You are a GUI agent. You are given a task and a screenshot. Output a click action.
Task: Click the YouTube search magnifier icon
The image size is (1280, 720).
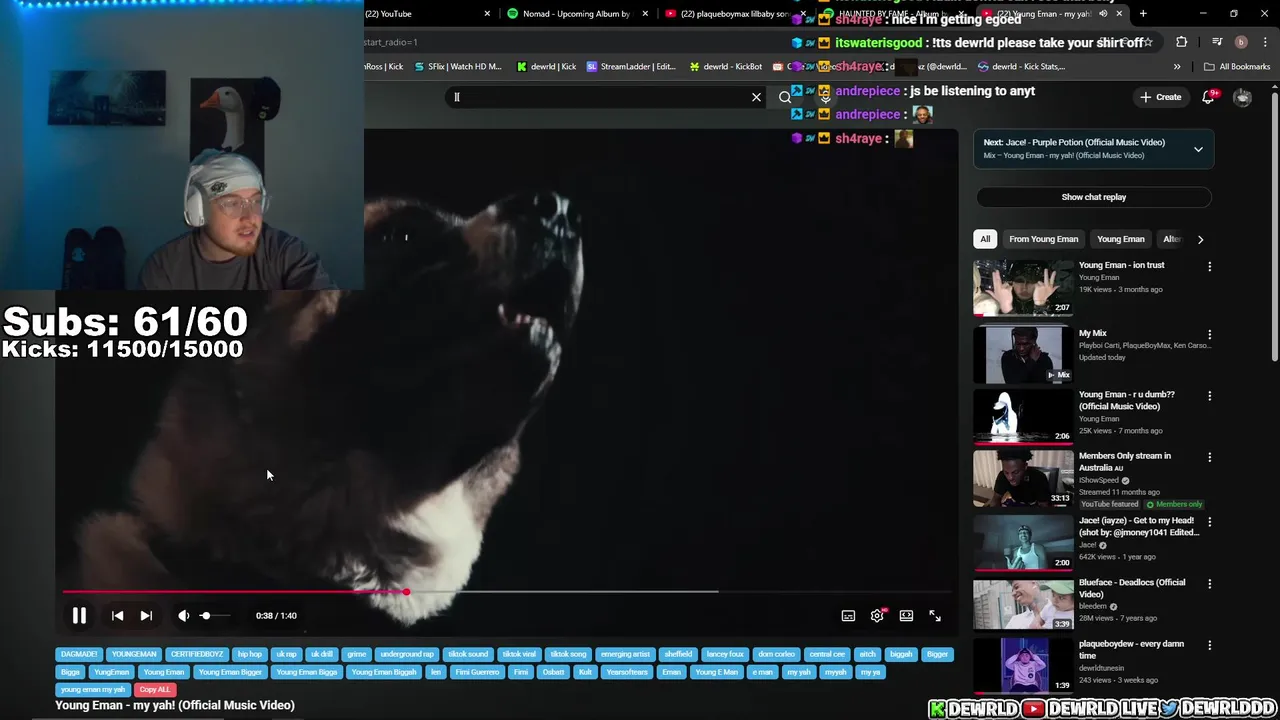[x=785, y=97]
